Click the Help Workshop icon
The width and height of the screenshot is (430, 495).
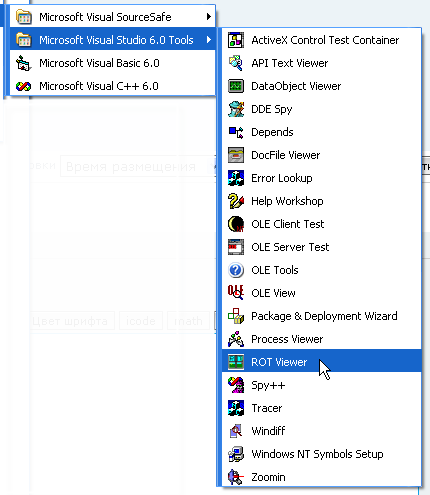(236, 201)
